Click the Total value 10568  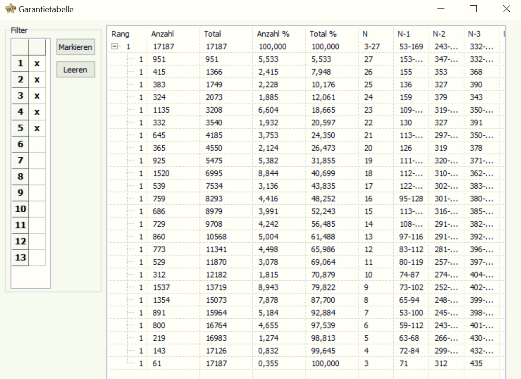pyautogui.click(x=216, y=237)
